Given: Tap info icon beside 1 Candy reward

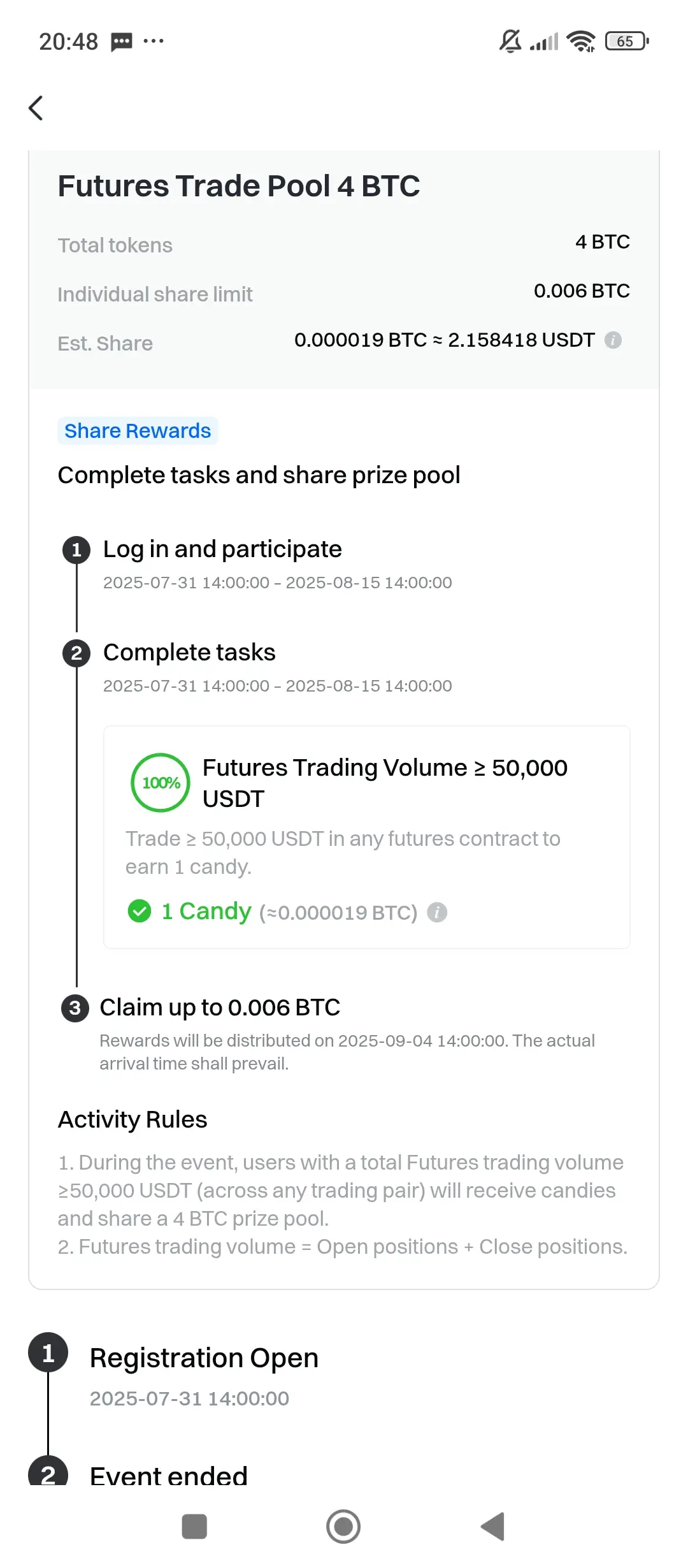Looking at the screenshot, I should point(437,912).
